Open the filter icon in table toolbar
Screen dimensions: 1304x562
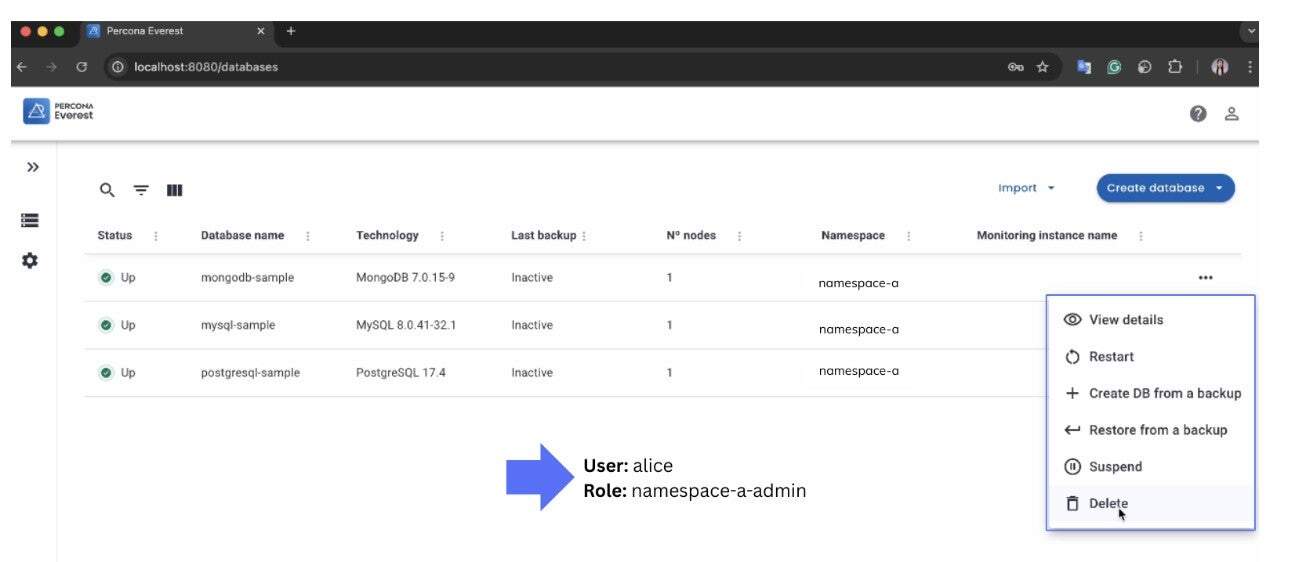point(141,190)
